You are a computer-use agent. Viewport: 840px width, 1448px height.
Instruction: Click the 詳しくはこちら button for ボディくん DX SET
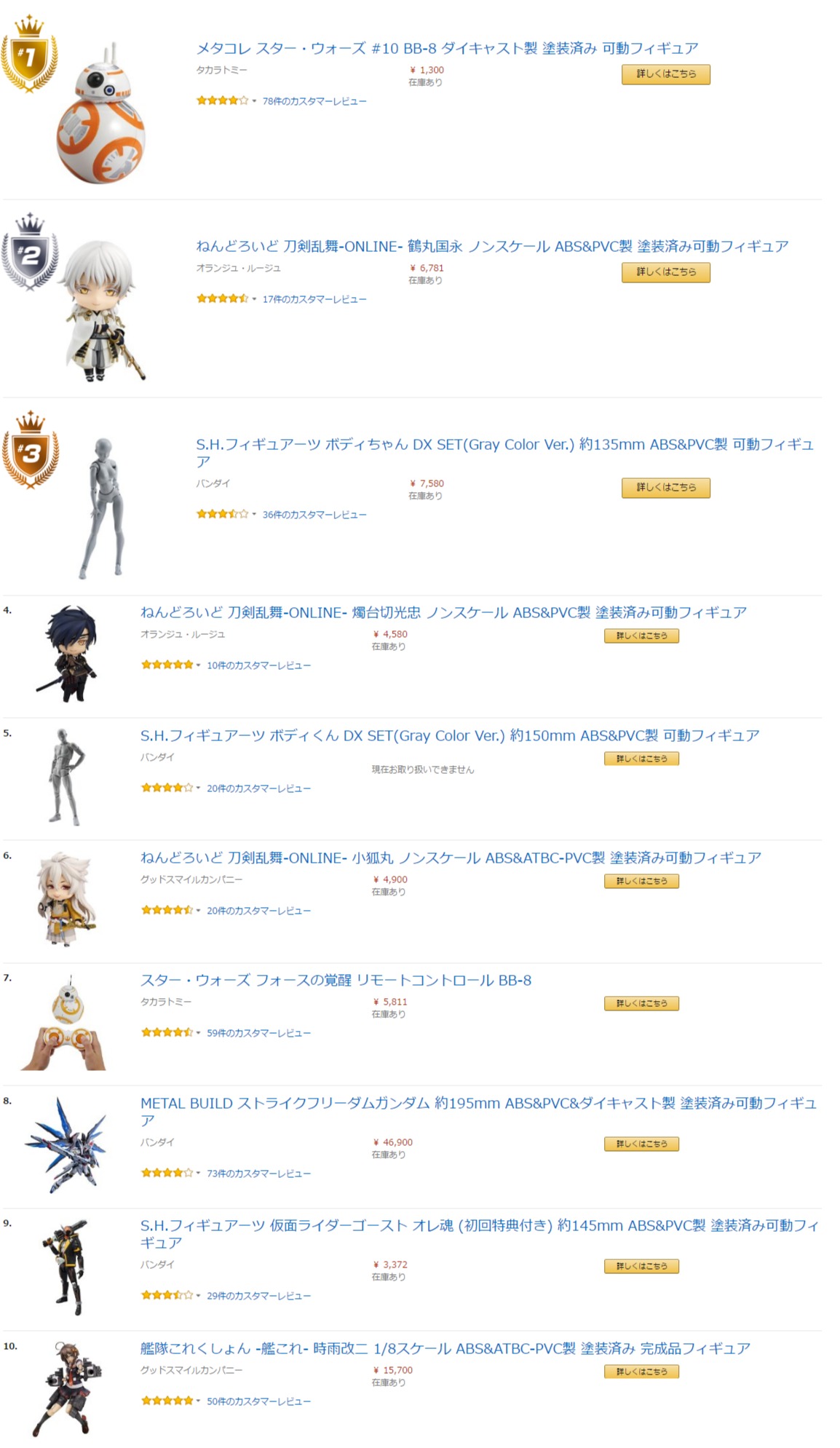coord(641,759)
